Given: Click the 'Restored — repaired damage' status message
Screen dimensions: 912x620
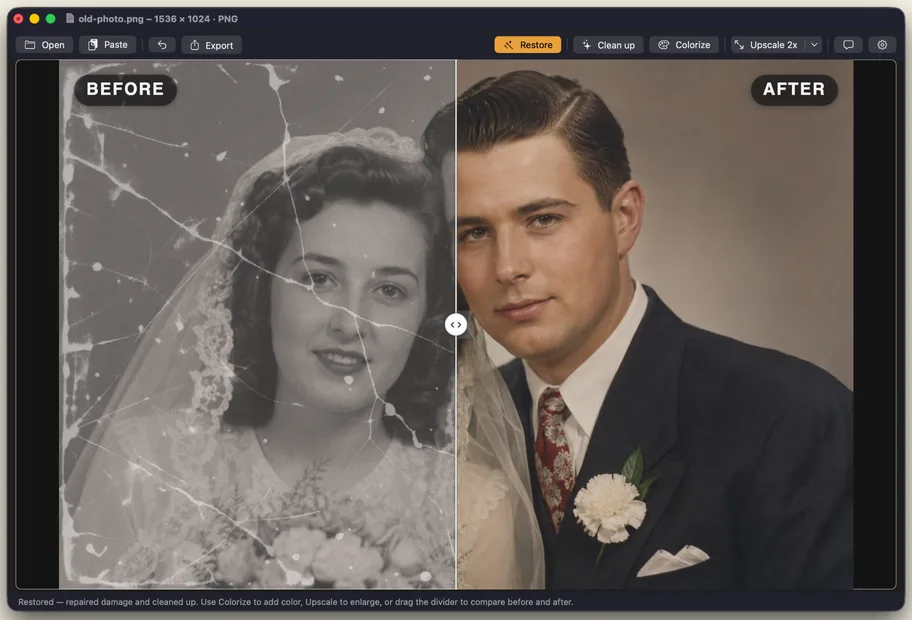Looking at the screenshot, I should (x=295, y=602).
